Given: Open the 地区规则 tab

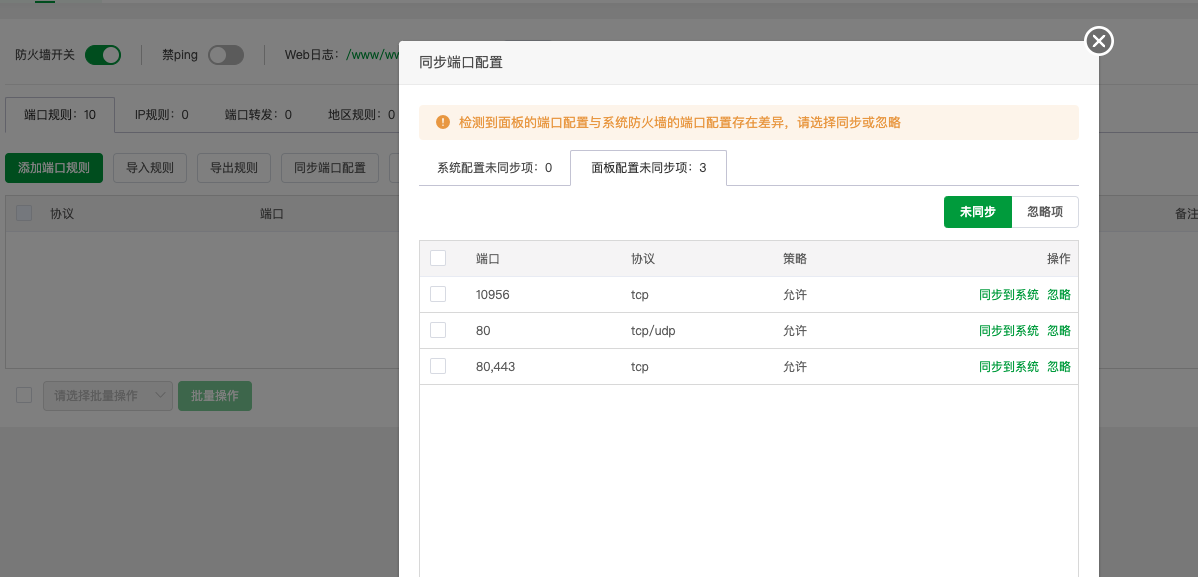Looking at the screenshot, I should click(361, 115).
